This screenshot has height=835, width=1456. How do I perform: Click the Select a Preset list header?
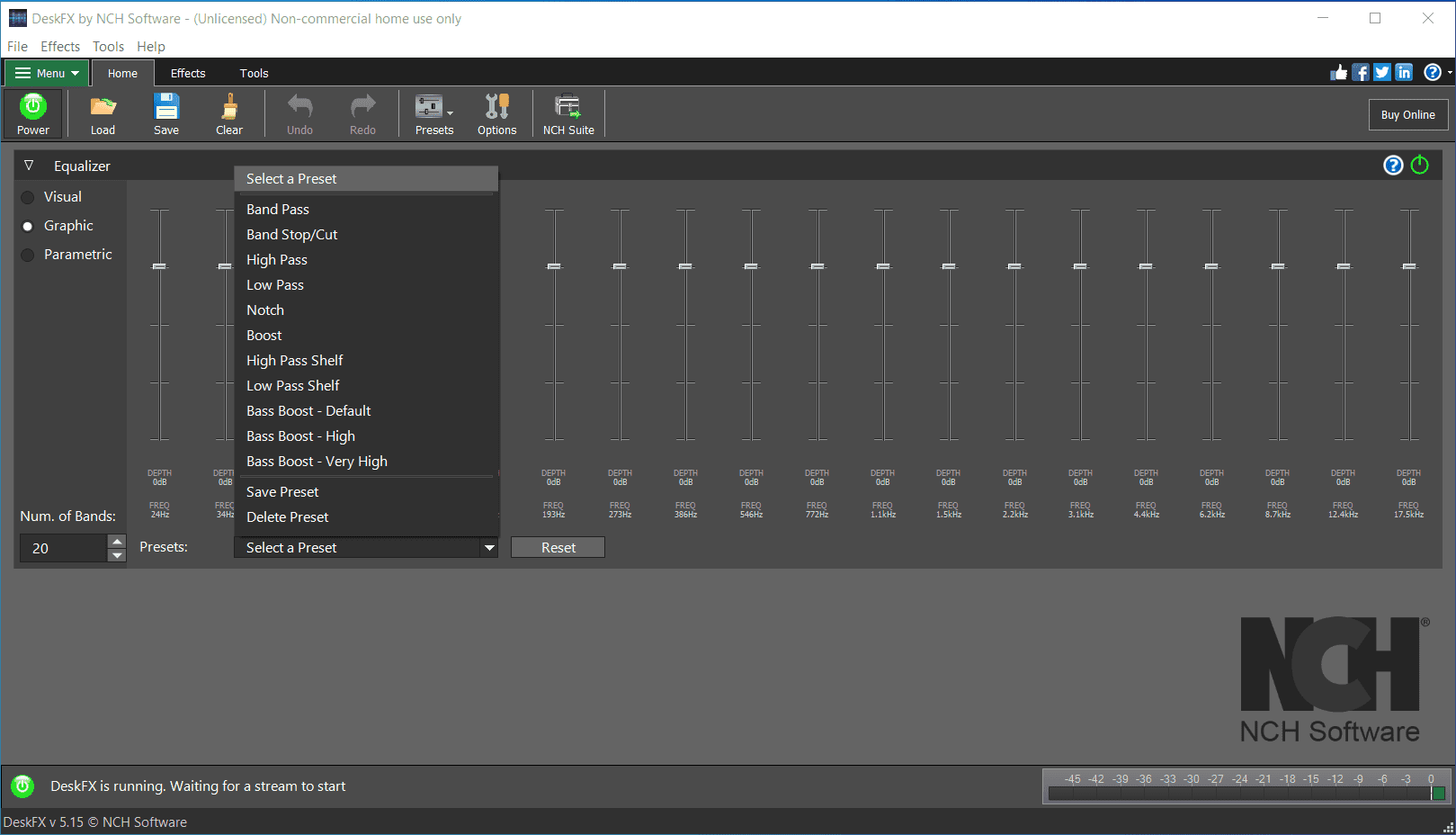click(x=366, y=179)
